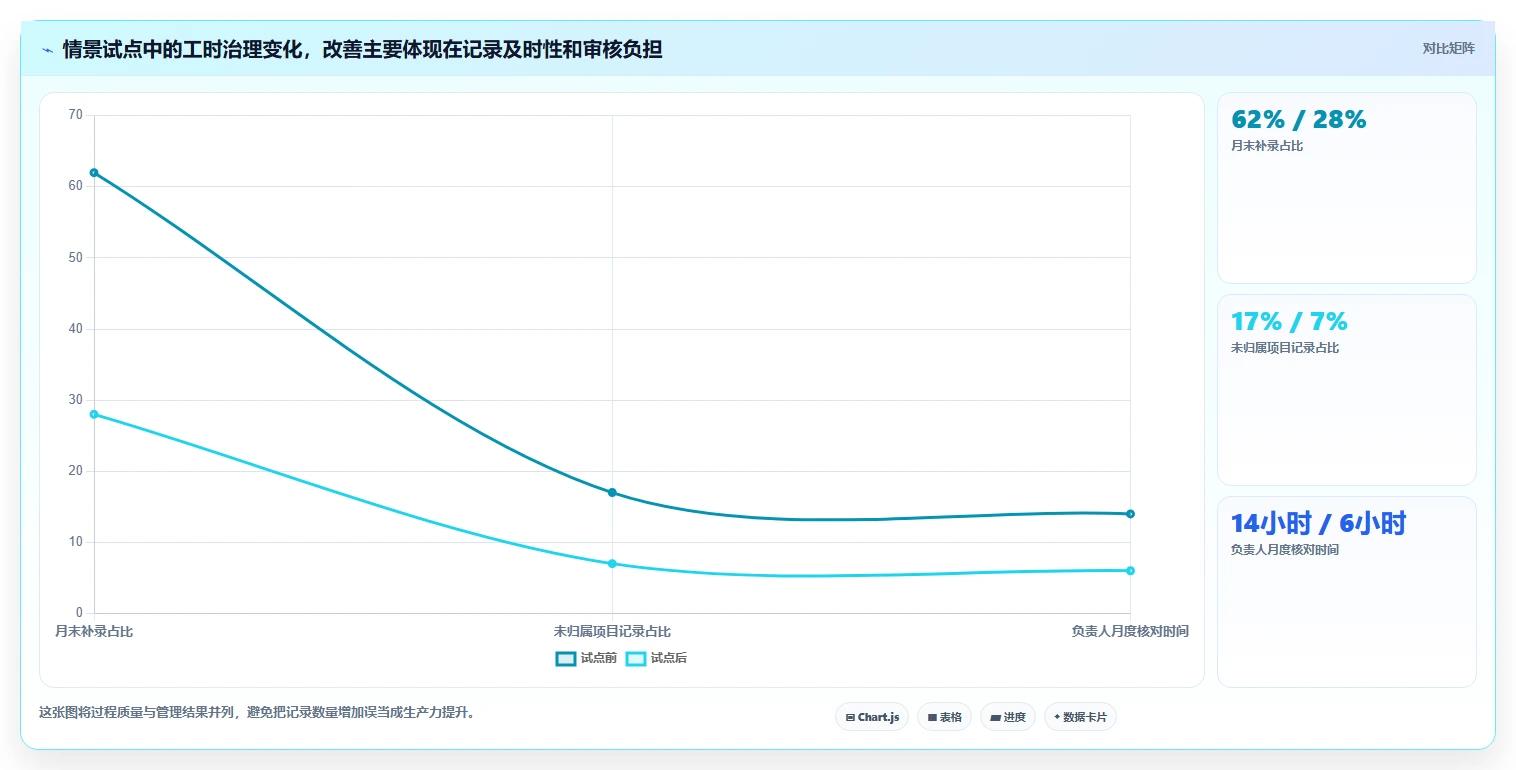This screenshot has width=1516, height=770.
Task: Click the Chart.js tag
Action: point(872,717)
